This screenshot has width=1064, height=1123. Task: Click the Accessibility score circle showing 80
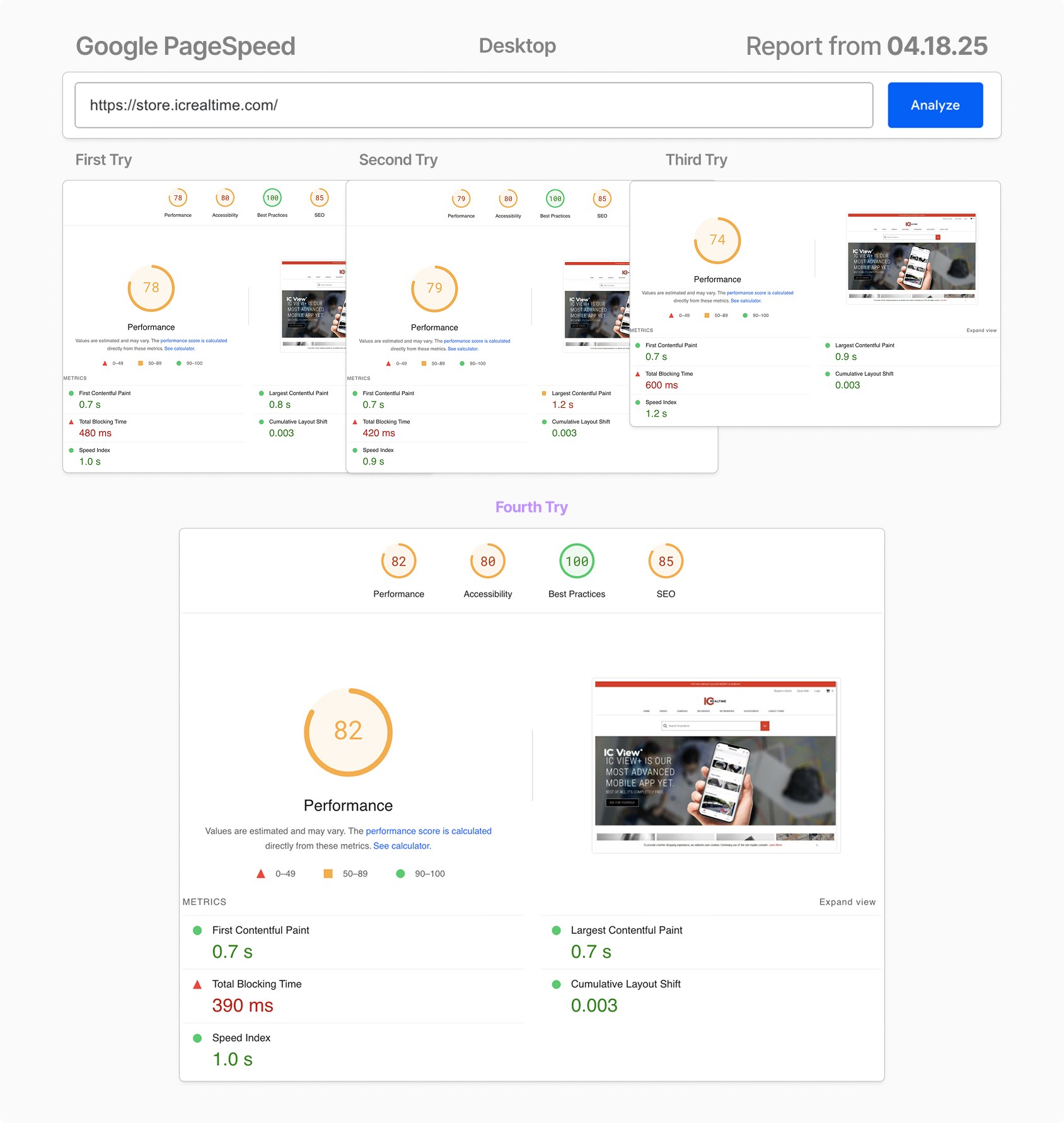(487, 560)
